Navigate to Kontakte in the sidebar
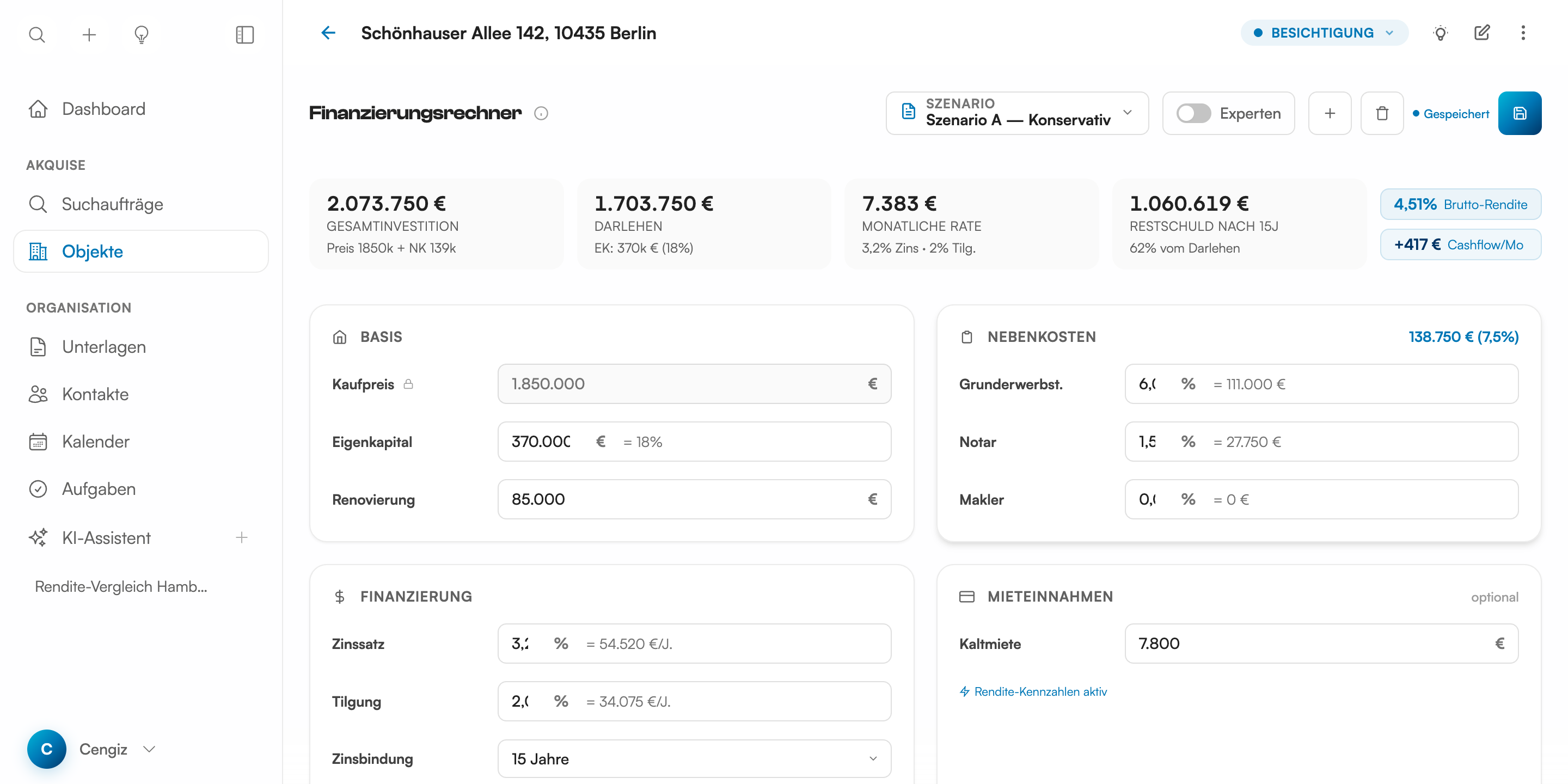Image resolution: width=1568 pixels, height=784 pixels. click(x=95, y=394)
